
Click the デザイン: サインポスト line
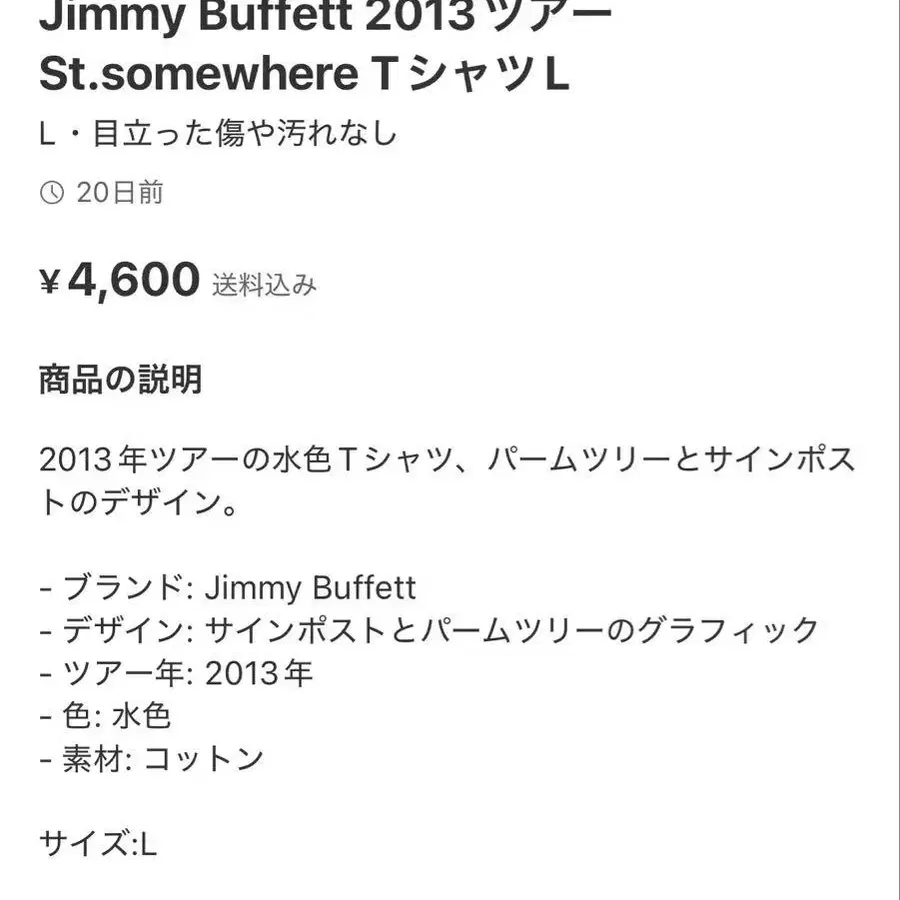click(429, 630)
